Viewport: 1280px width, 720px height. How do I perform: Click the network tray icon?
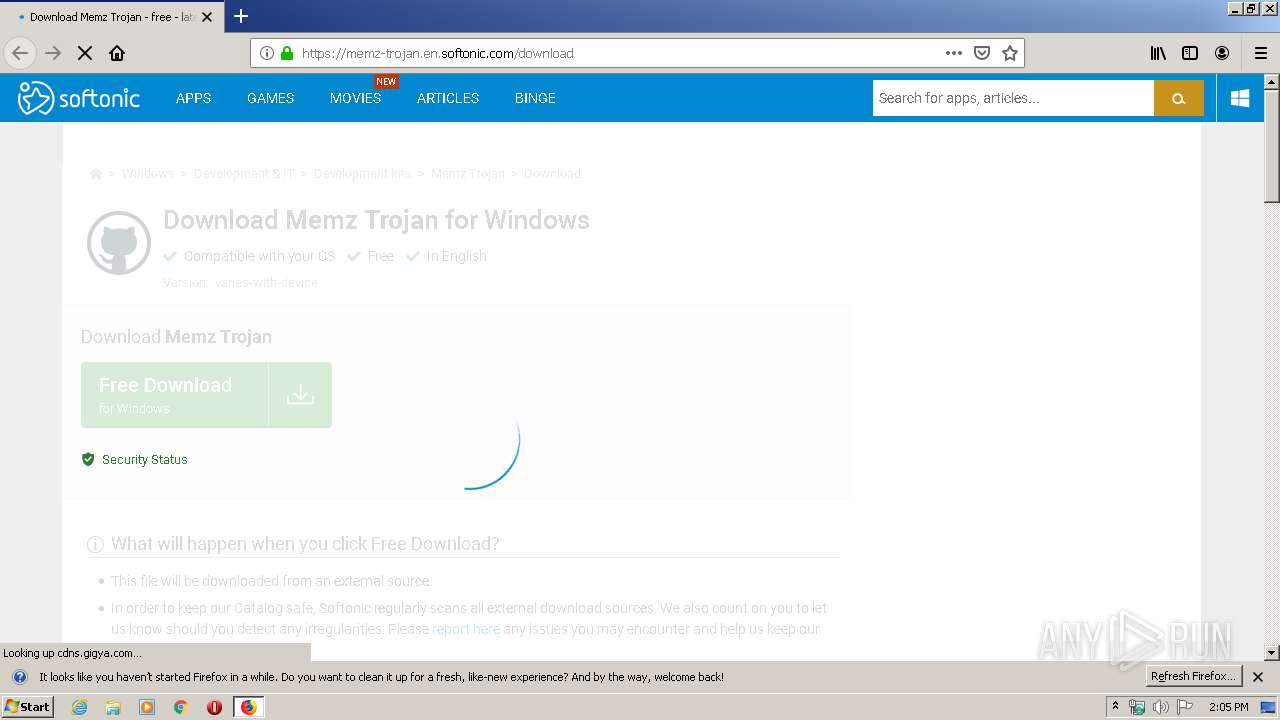point(1137,707)
